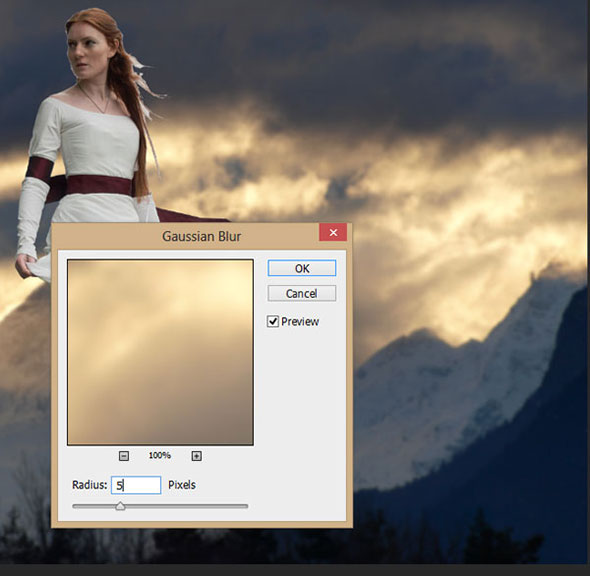The image size is (590, 576).
Task: Click the Radius label text
Action: 90,485
